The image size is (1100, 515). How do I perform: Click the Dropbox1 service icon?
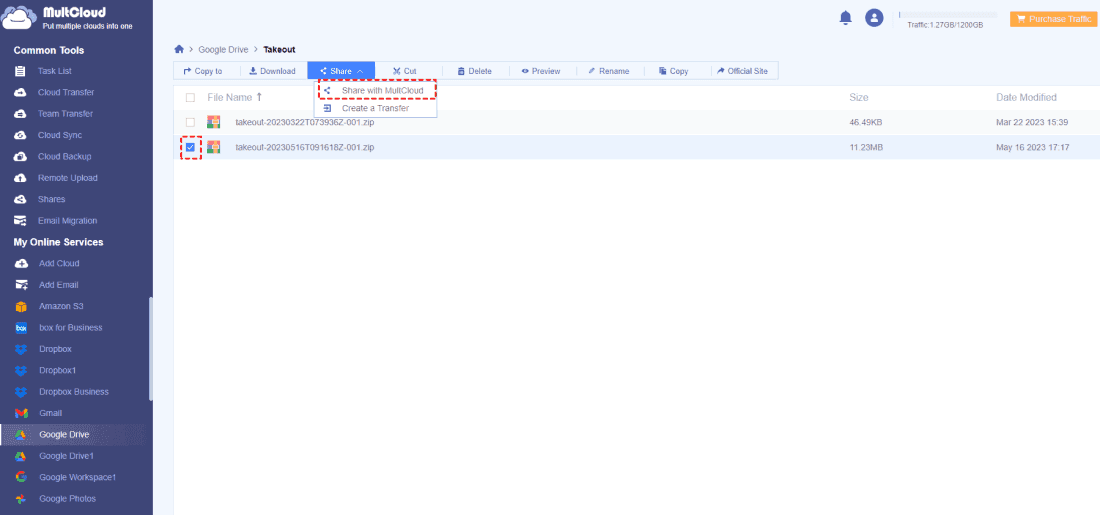point(21,370)
